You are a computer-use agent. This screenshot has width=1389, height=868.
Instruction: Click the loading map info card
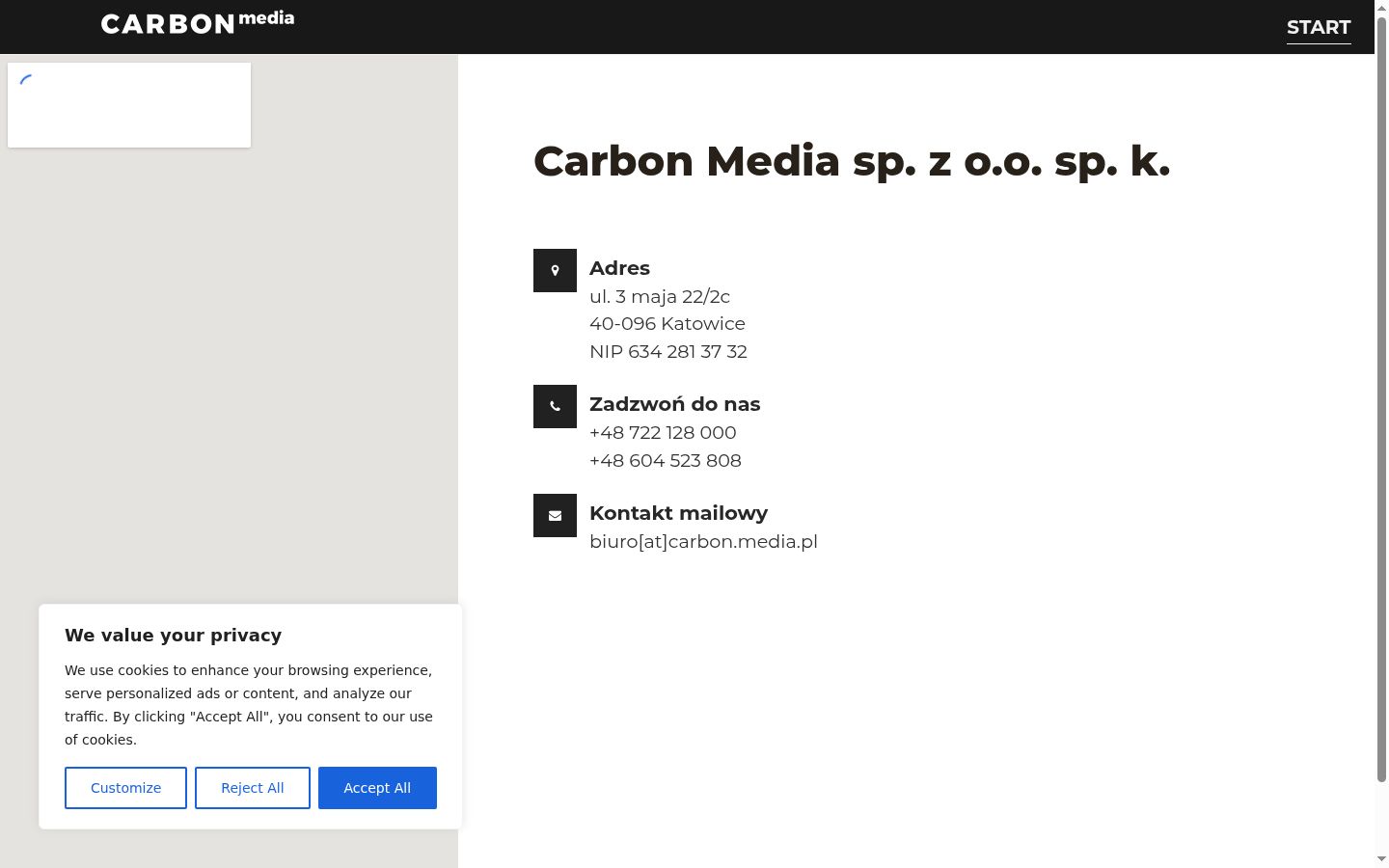(129, 105)
